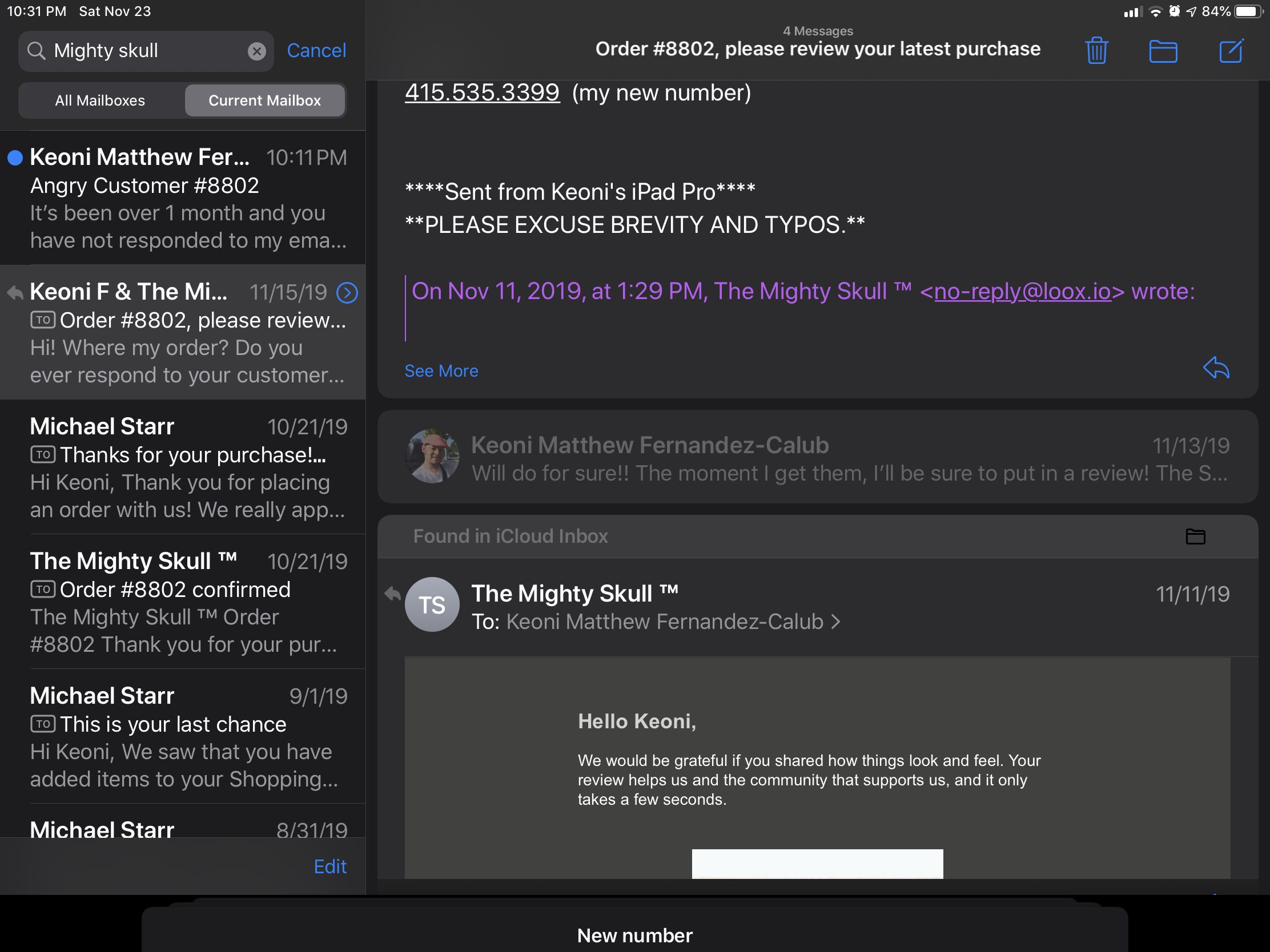Tap the New number card at bottom

(x=634, y=930)
